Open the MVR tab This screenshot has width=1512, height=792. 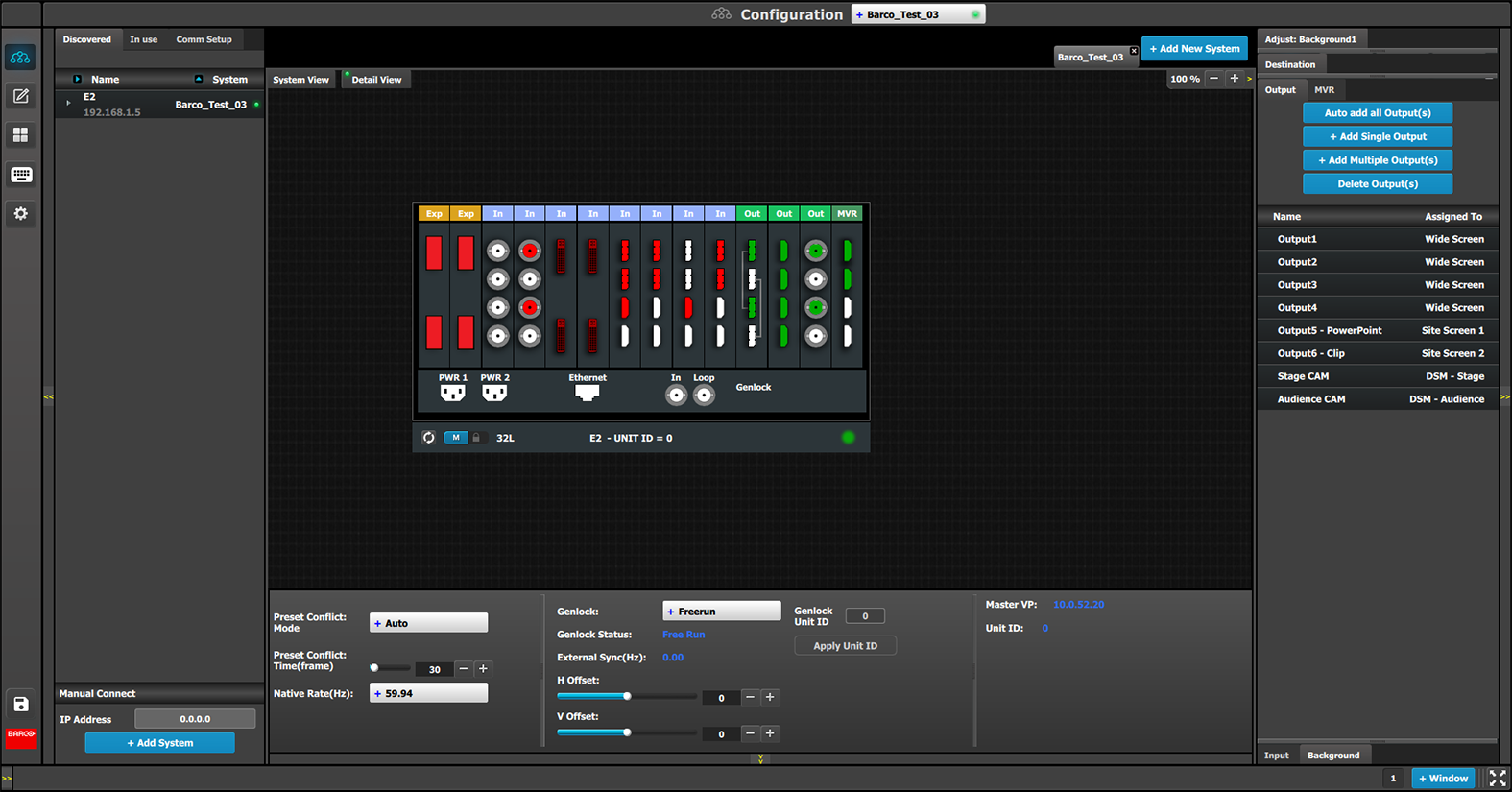pyautogui.click(x=1324, y=89)
